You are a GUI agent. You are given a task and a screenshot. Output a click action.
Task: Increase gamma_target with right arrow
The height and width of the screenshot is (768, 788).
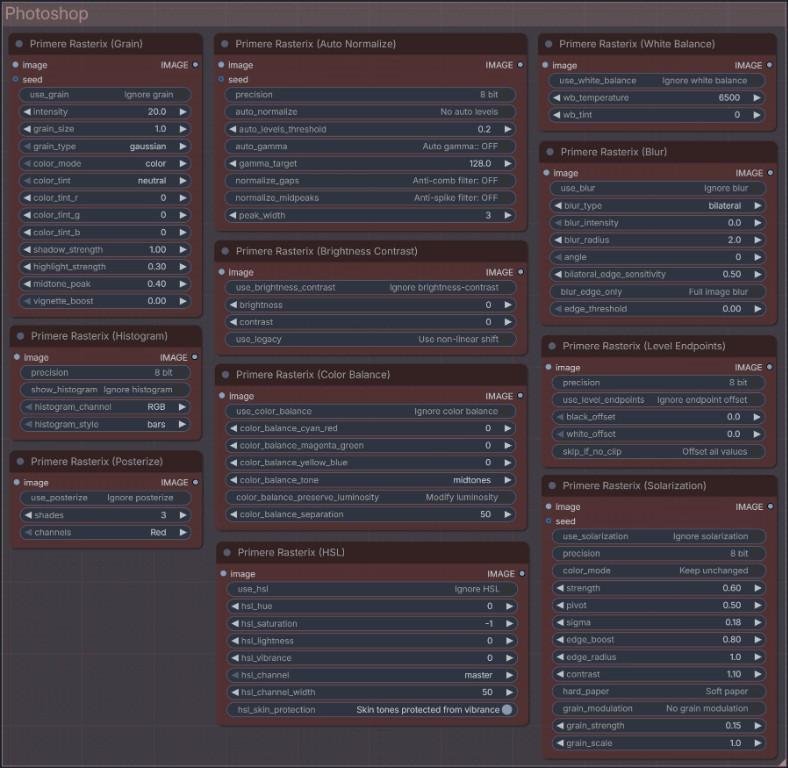coord(508,163)
